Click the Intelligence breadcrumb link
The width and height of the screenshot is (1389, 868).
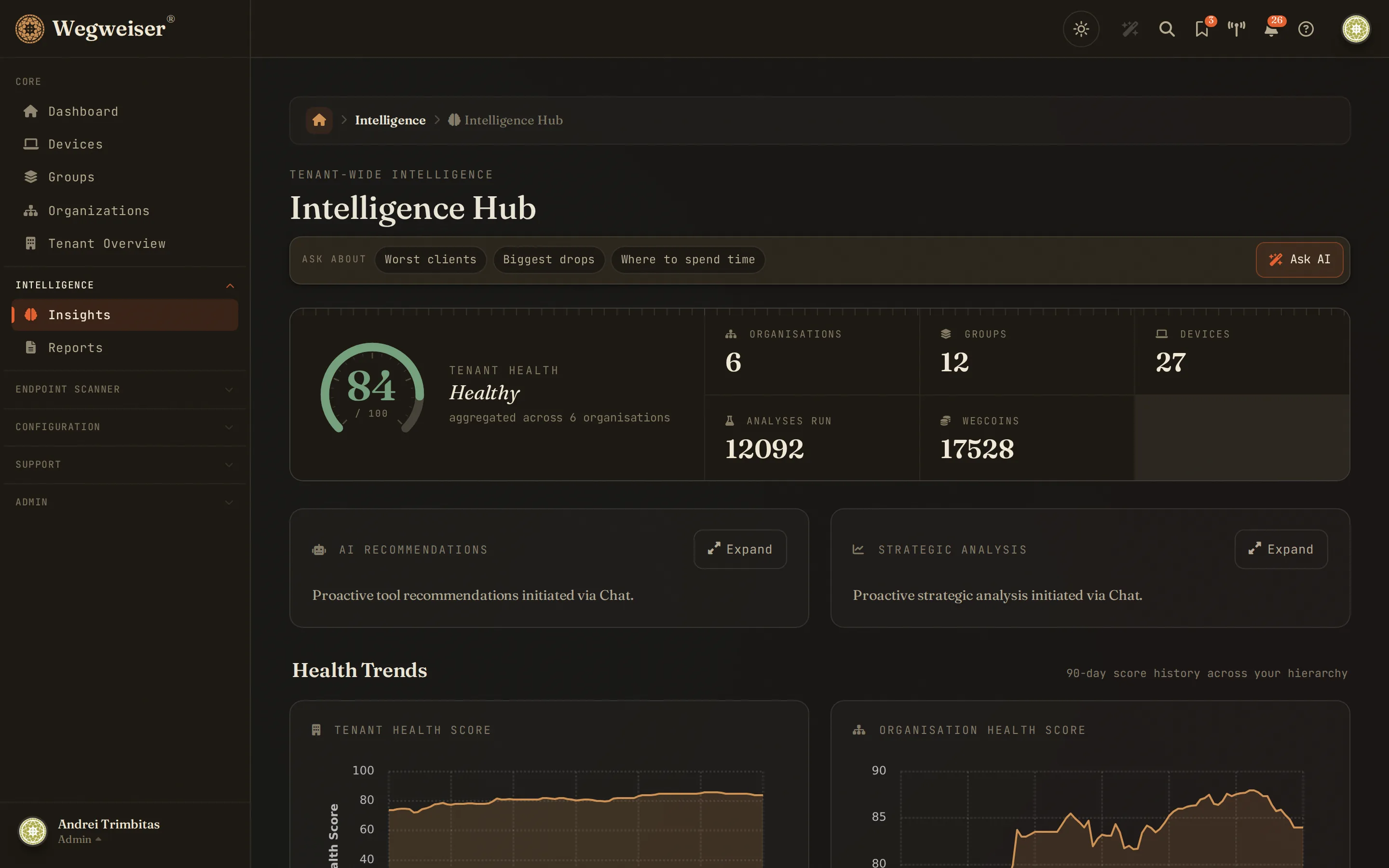390,120
